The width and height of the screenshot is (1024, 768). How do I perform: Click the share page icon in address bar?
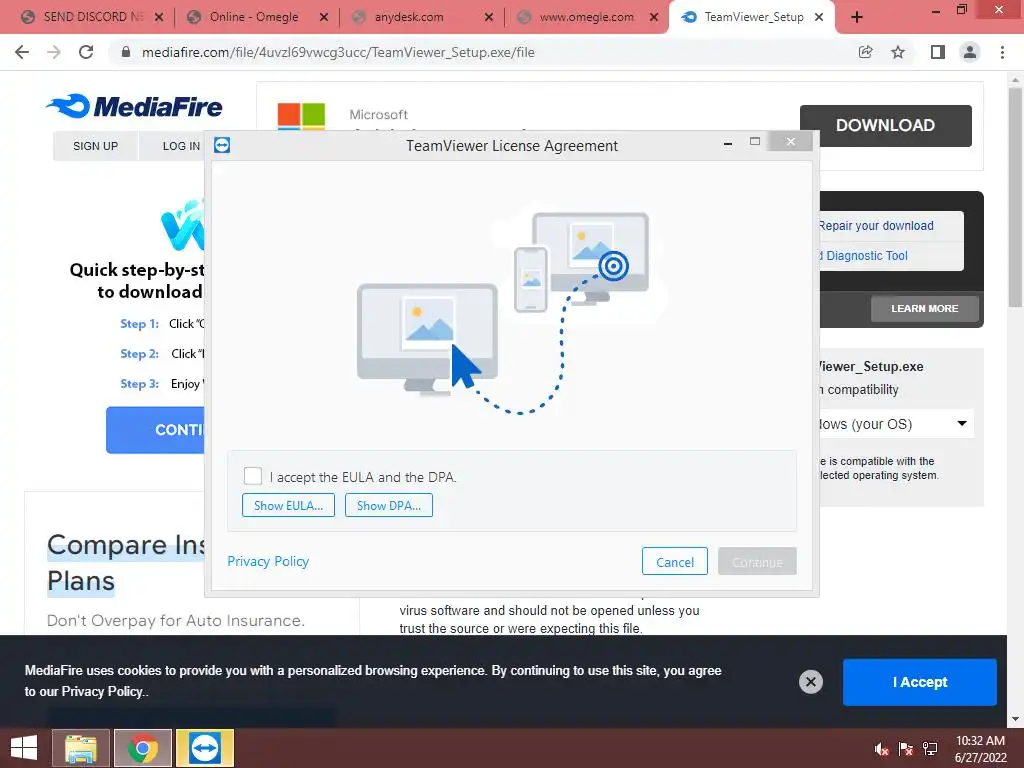tap(865, 52)
